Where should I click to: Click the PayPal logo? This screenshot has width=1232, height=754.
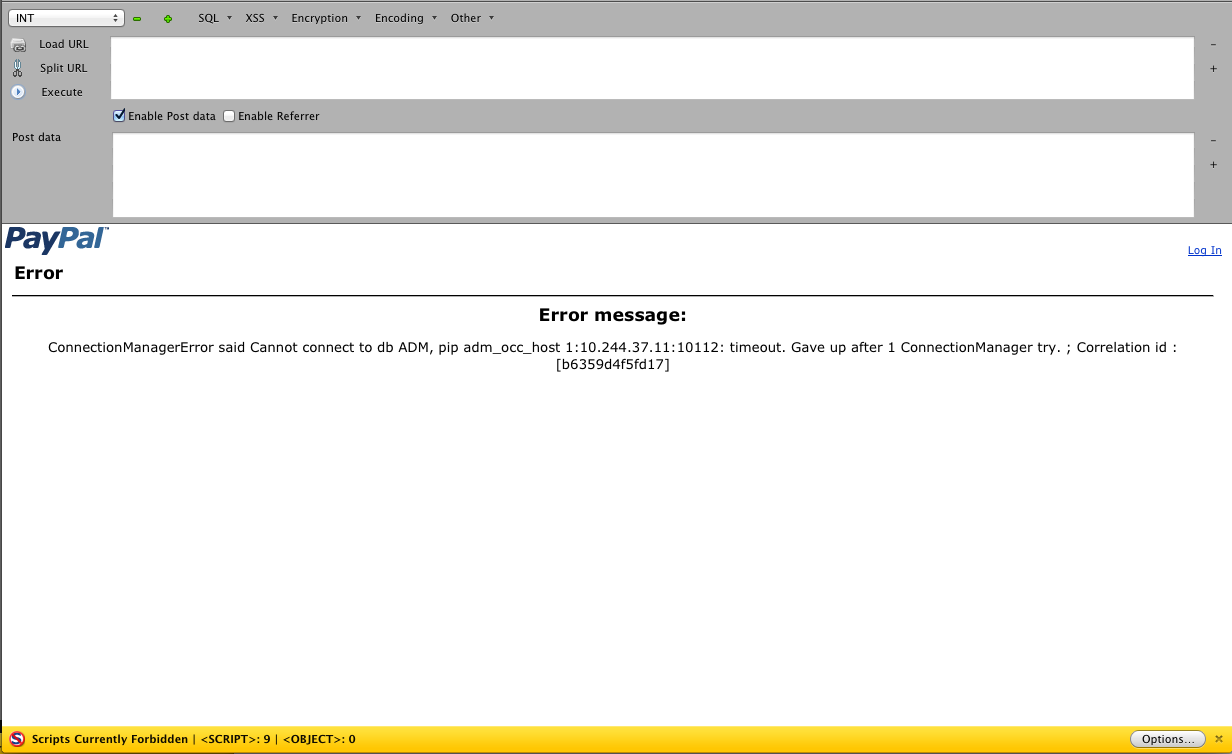(57, 239)
